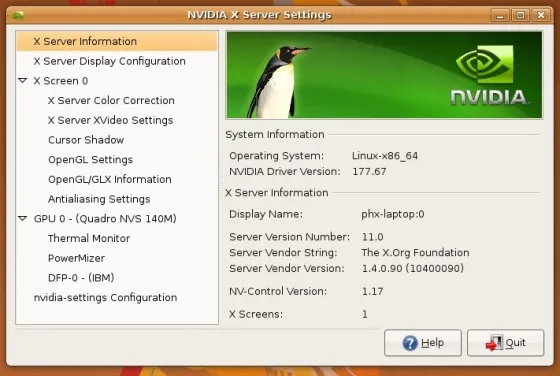Click the System Information section heading
560x376 pixels.
click(x=275, y=135)
